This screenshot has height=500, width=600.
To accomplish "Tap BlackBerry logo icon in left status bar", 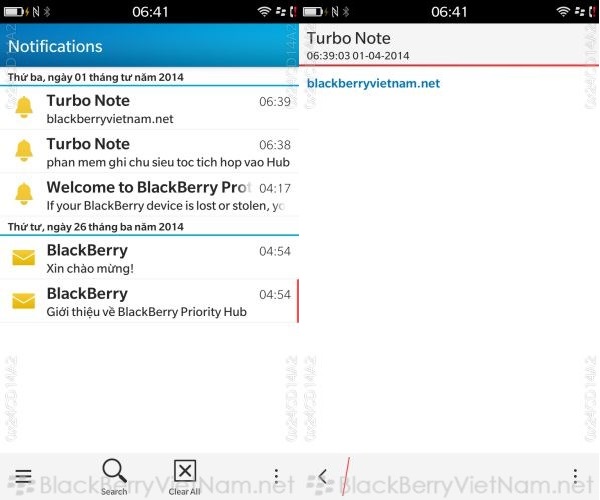I will point(281,12).
